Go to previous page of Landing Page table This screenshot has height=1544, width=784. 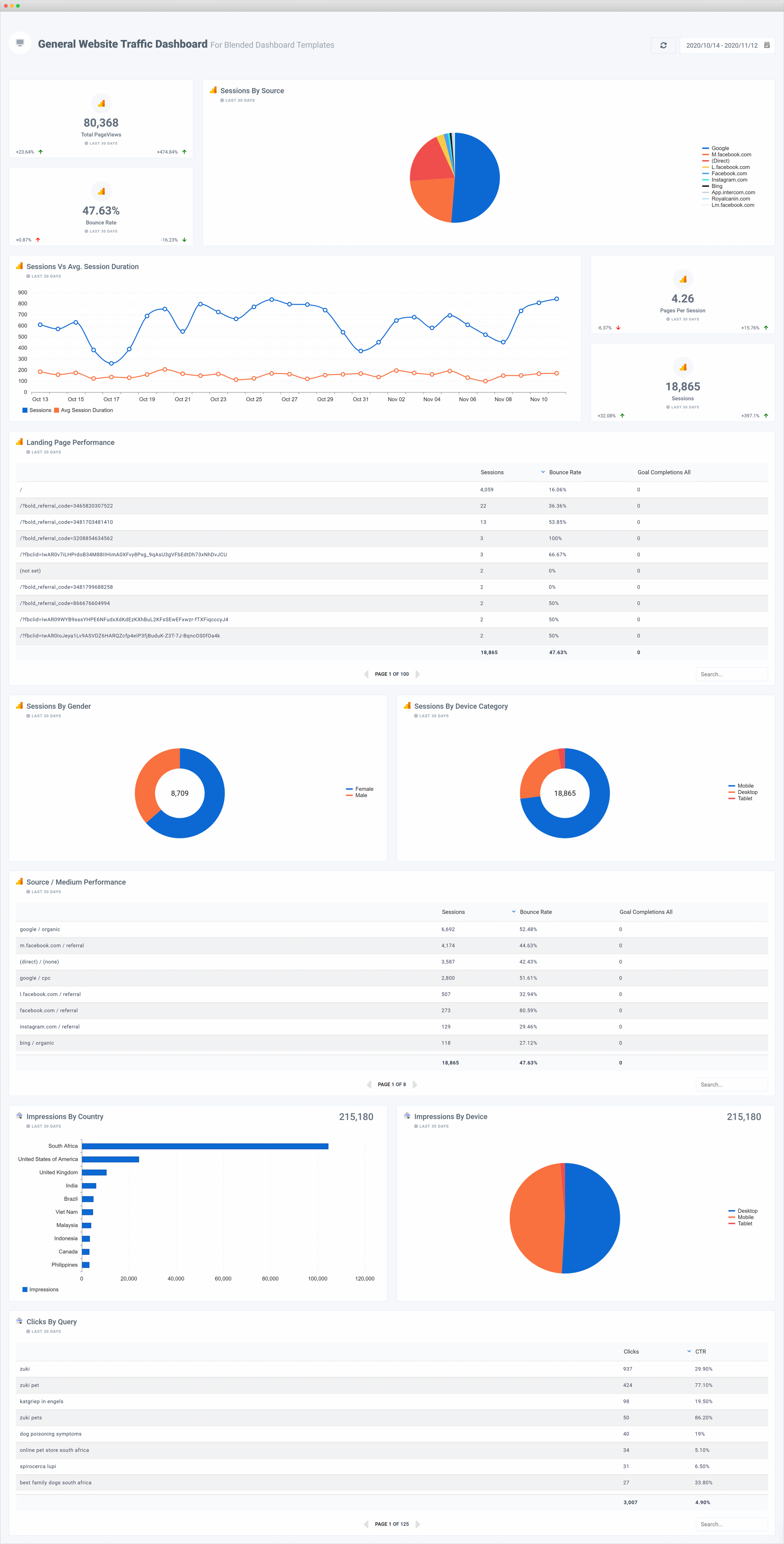(x=366, y=674)
